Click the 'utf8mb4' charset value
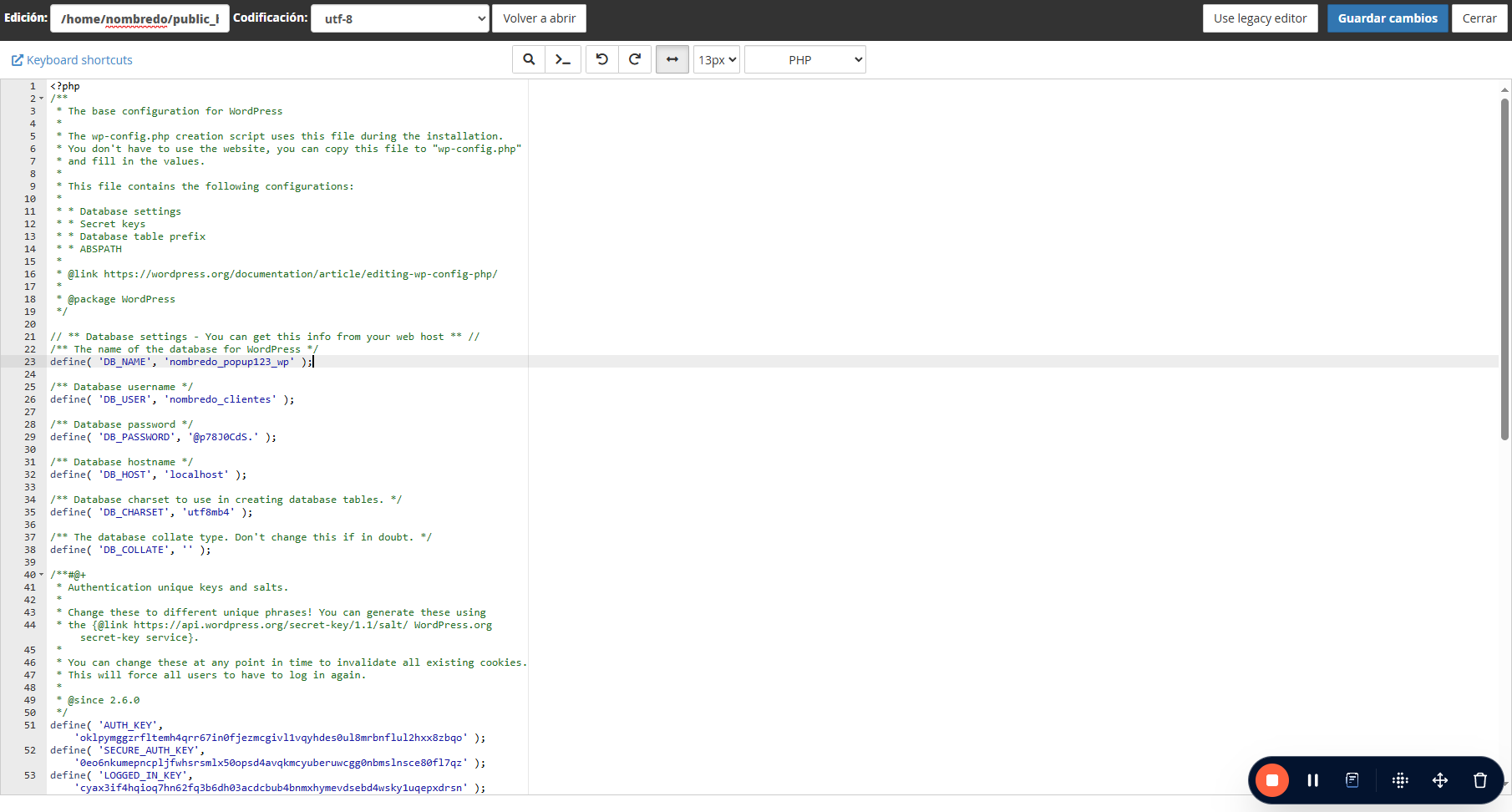Screen dimensions: 1512x812 click(x=208, y=512)
